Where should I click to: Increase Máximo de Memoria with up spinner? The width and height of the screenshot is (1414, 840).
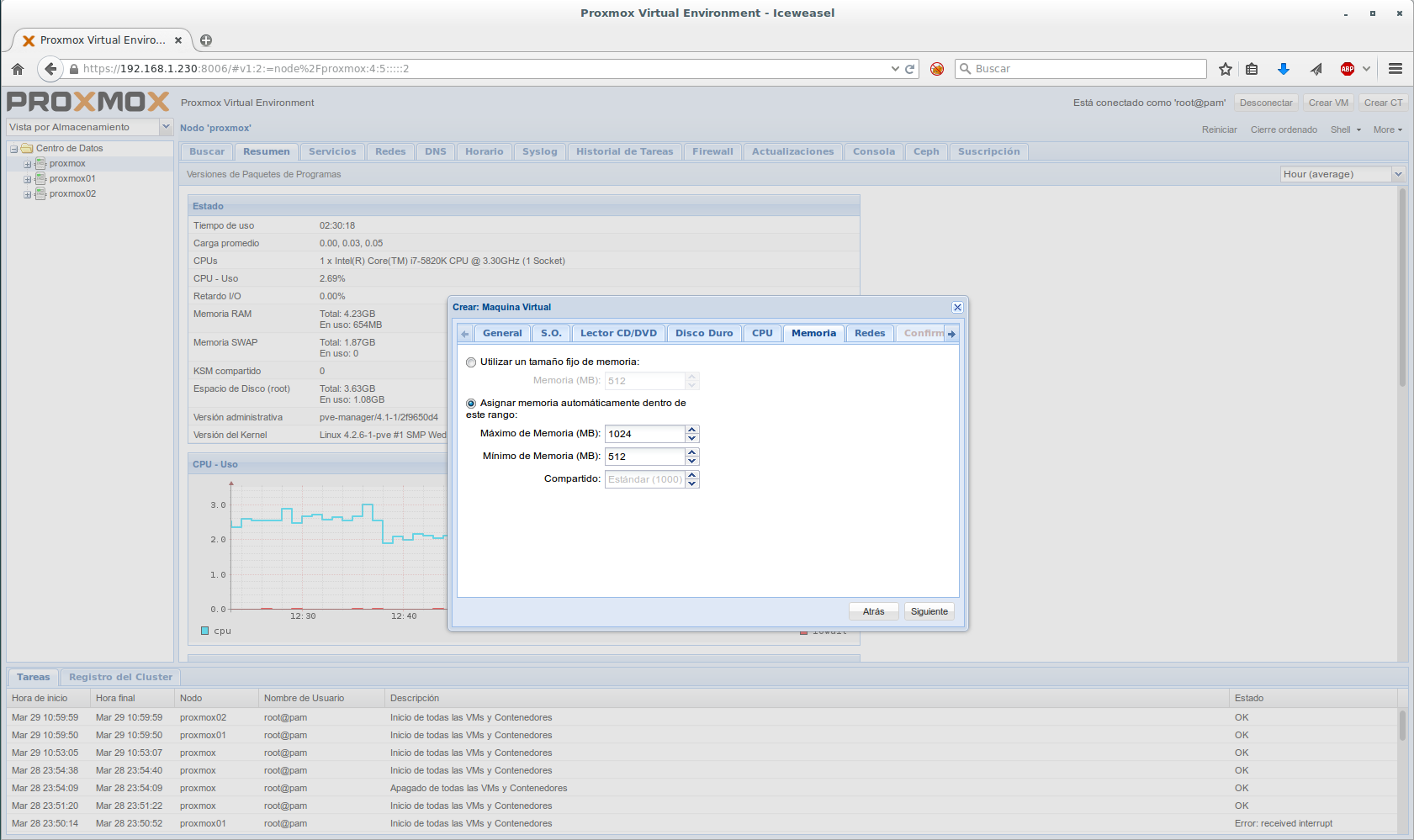(x=692, y=430)
